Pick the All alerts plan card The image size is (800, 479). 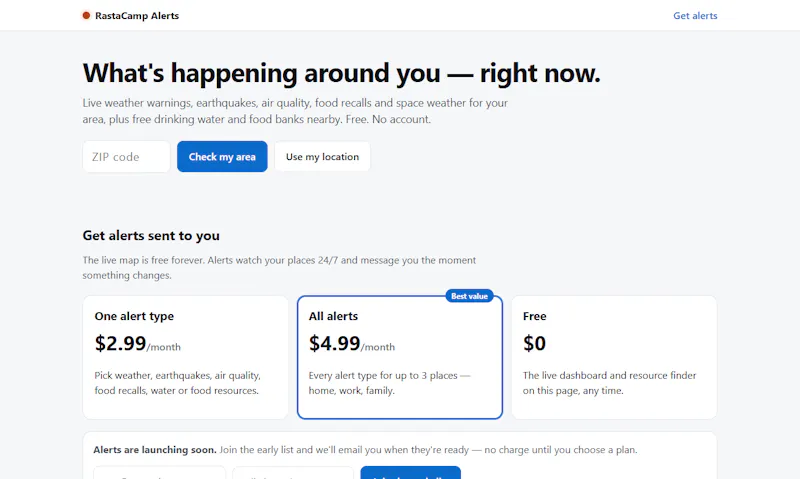coord(400,357)
